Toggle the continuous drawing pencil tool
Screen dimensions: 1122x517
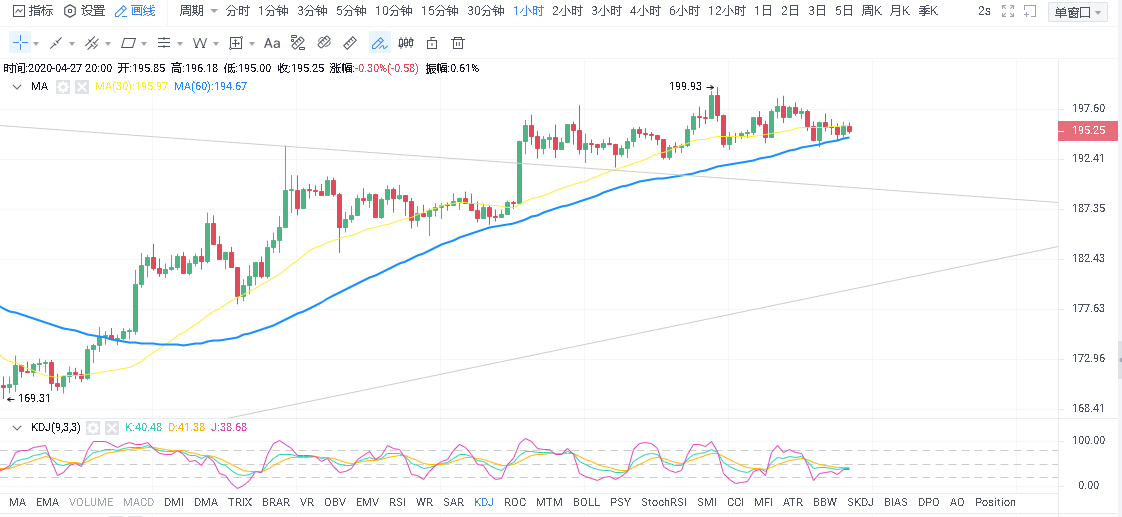(379, 43)
